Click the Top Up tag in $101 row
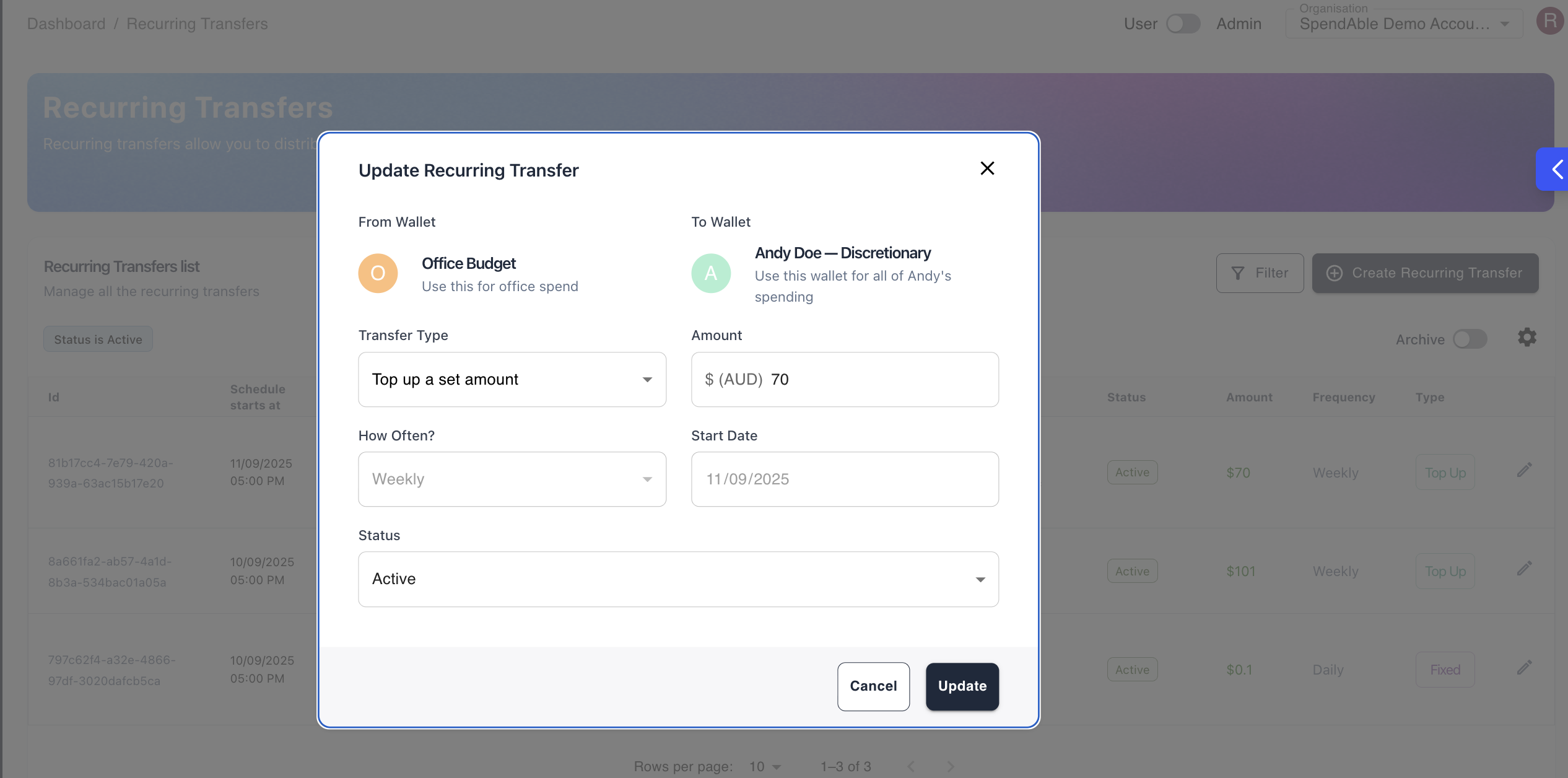Viewport: 1568px width, 778px height. (1445, 571)
